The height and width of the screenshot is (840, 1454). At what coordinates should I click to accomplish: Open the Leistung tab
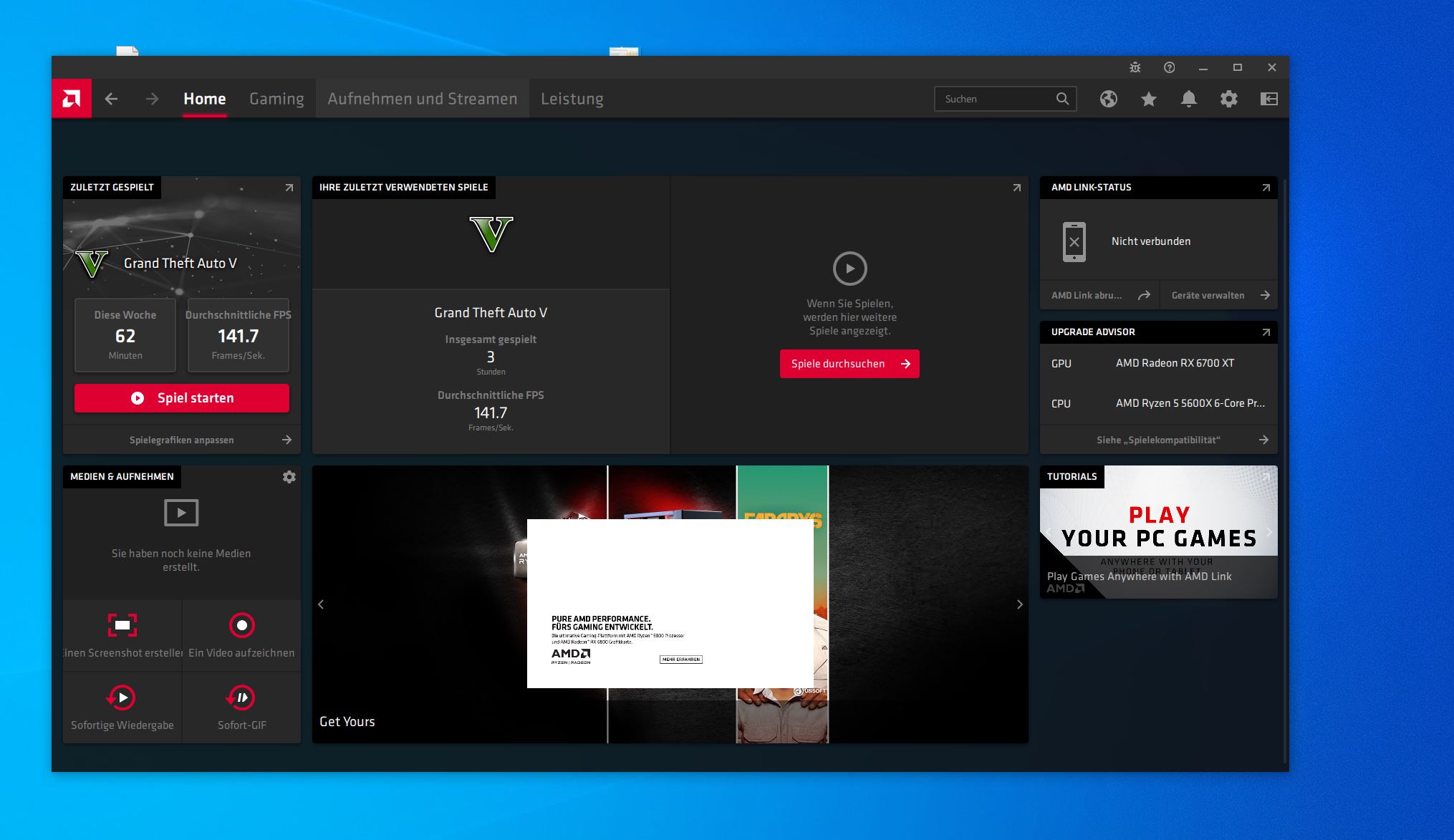coord(572,99)
